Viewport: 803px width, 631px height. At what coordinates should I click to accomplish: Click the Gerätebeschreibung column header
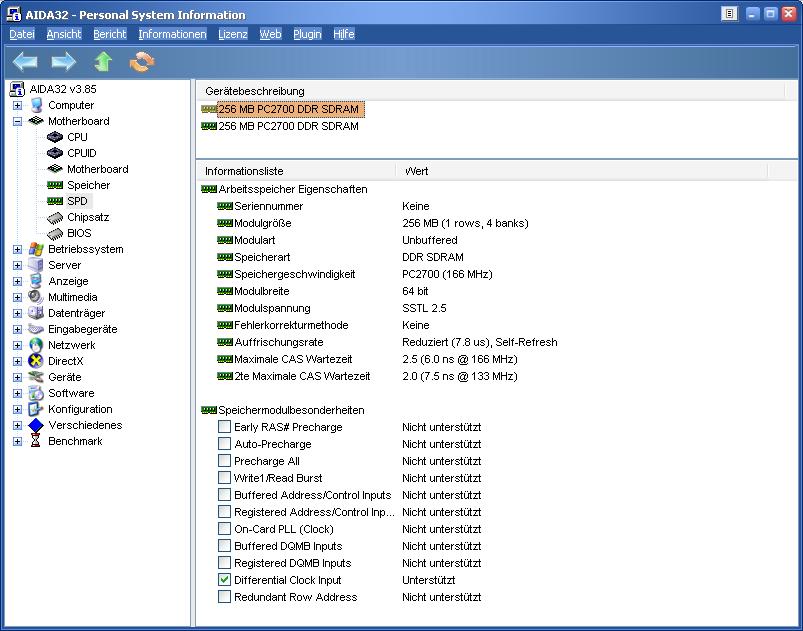click(490, 91)
